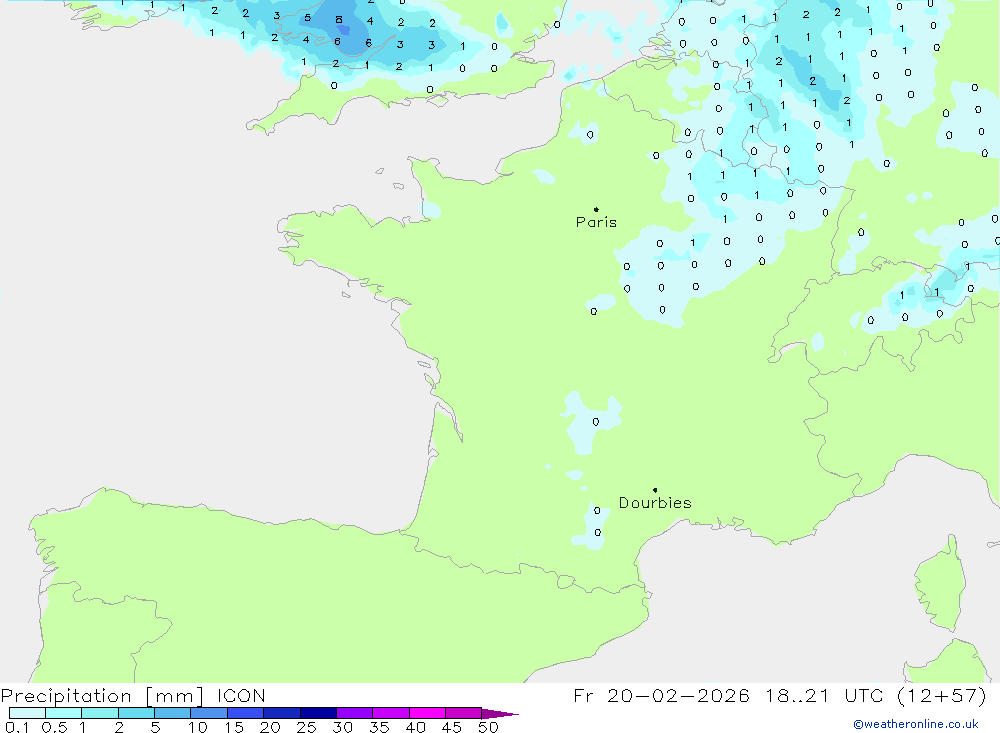This screenshot has height=733, width=1000.
Task: Click the legend value label 35
Action: (x=379, y=727)
